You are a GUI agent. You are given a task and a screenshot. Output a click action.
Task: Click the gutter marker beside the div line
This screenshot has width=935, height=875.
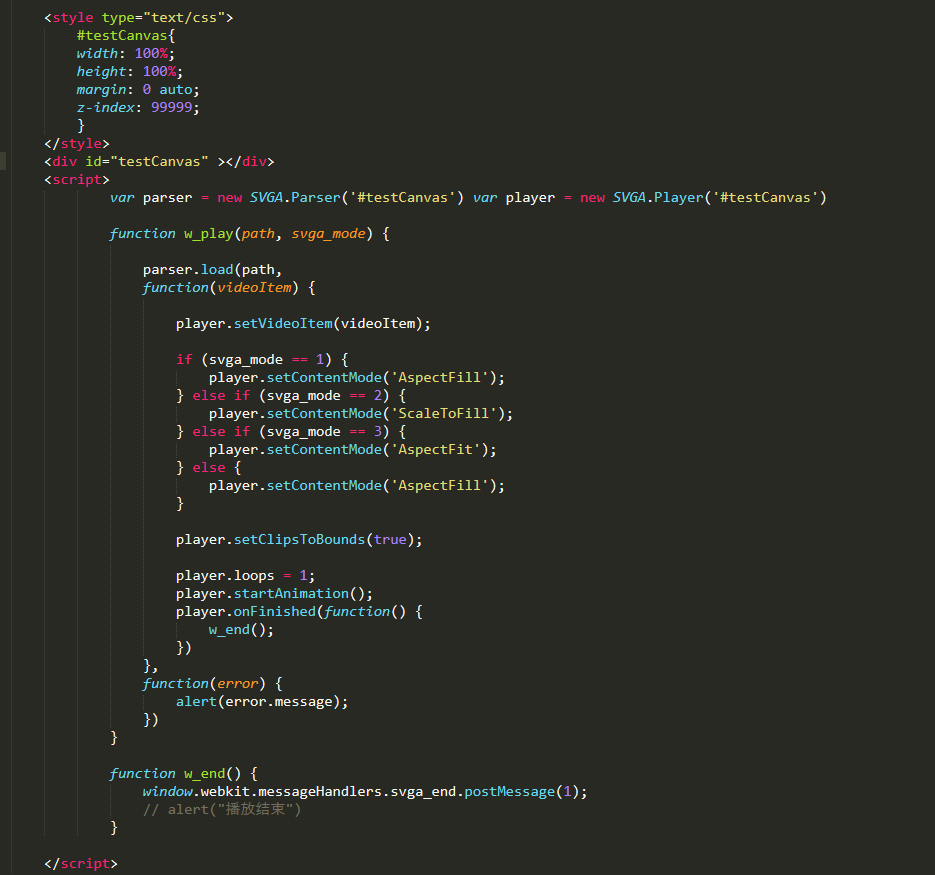click(3, 161)
